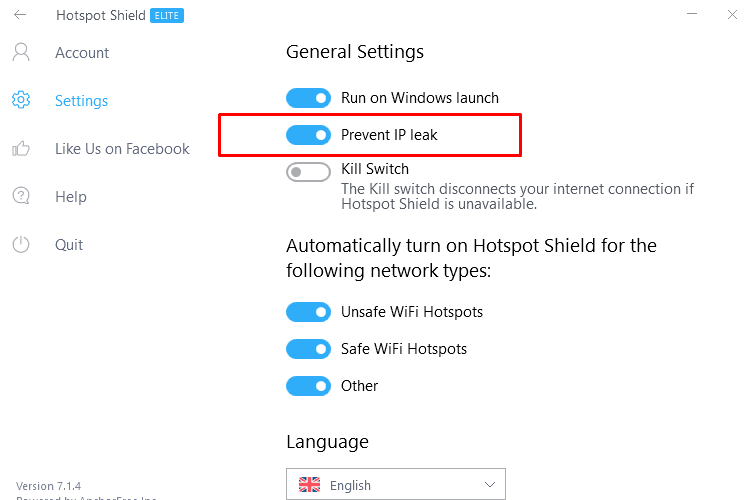Select Like Us on Facebook

(x=122, y=149)
